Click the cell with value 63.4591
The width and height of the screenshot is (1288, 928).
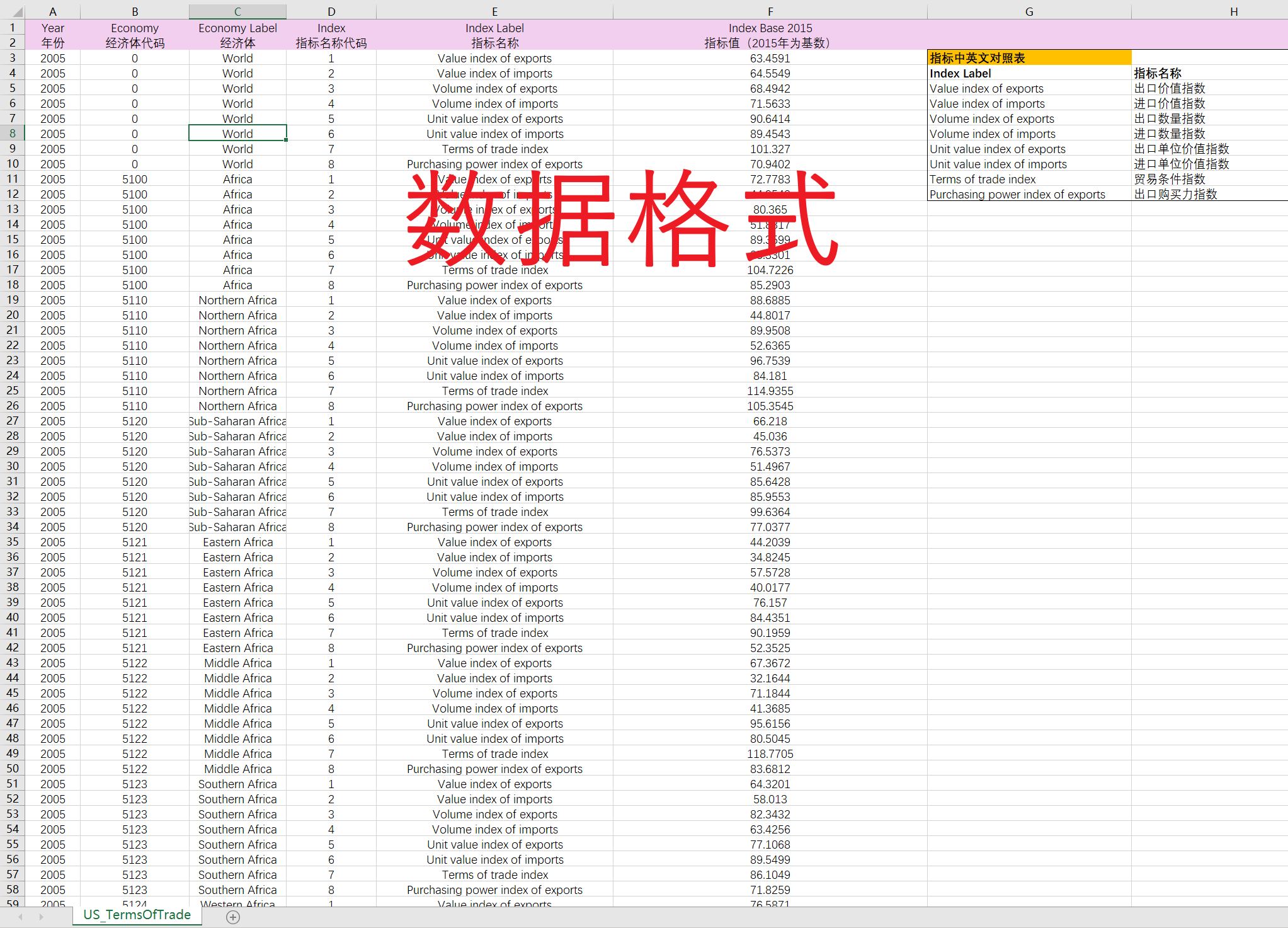pos(770,58)
